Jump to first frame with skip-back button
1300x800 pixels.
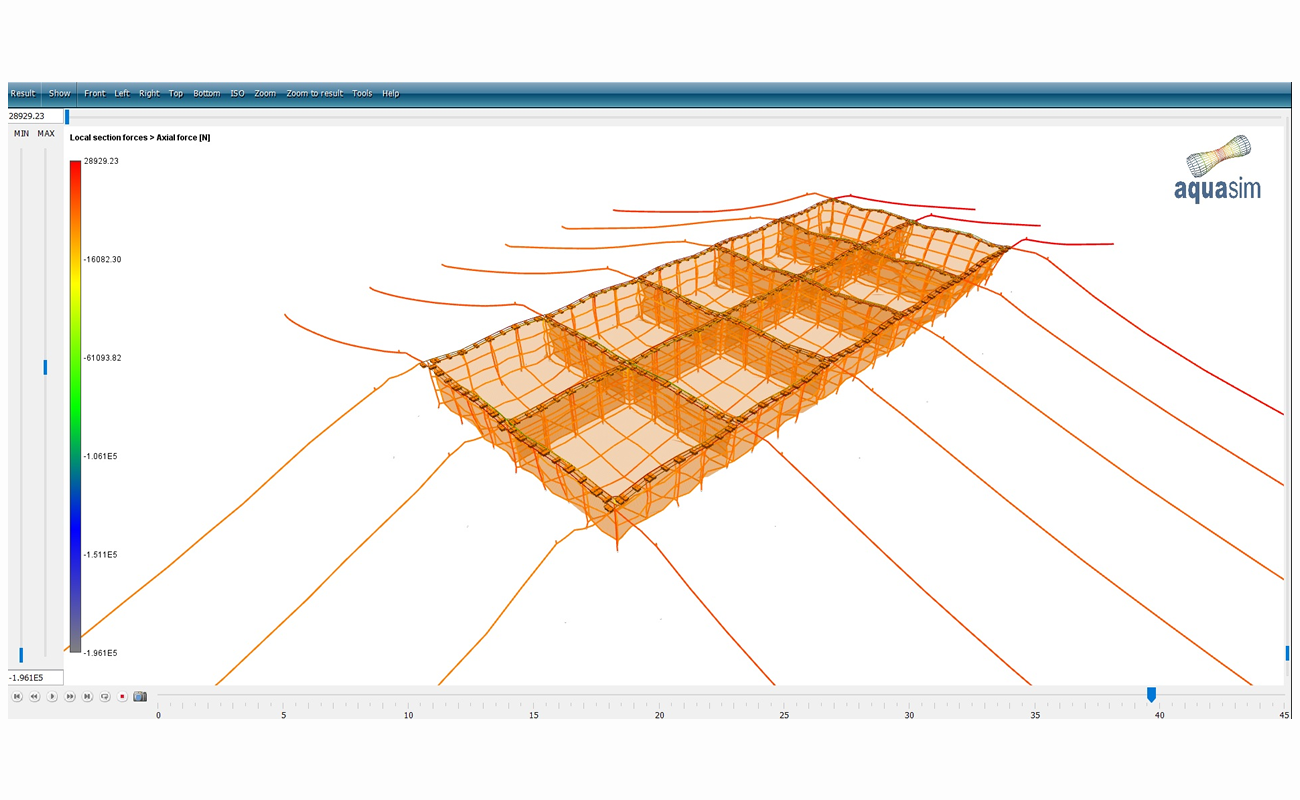click(x=17, y=696)
